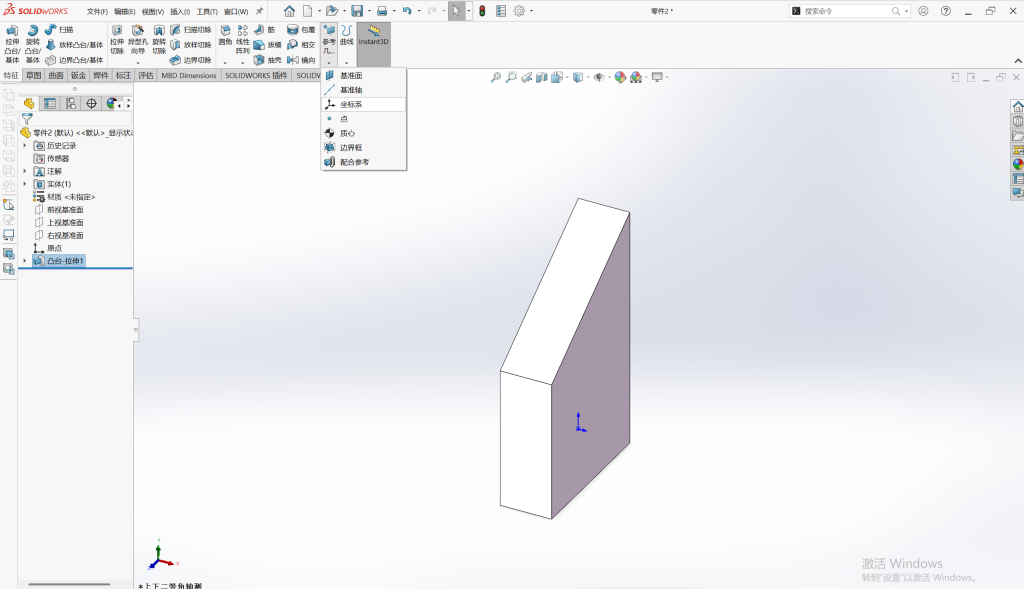The height and width of the screenshot is (589, 1024).
Task: Toggle the pin icon beside the menu bar
Action: [x=259, y=11]
